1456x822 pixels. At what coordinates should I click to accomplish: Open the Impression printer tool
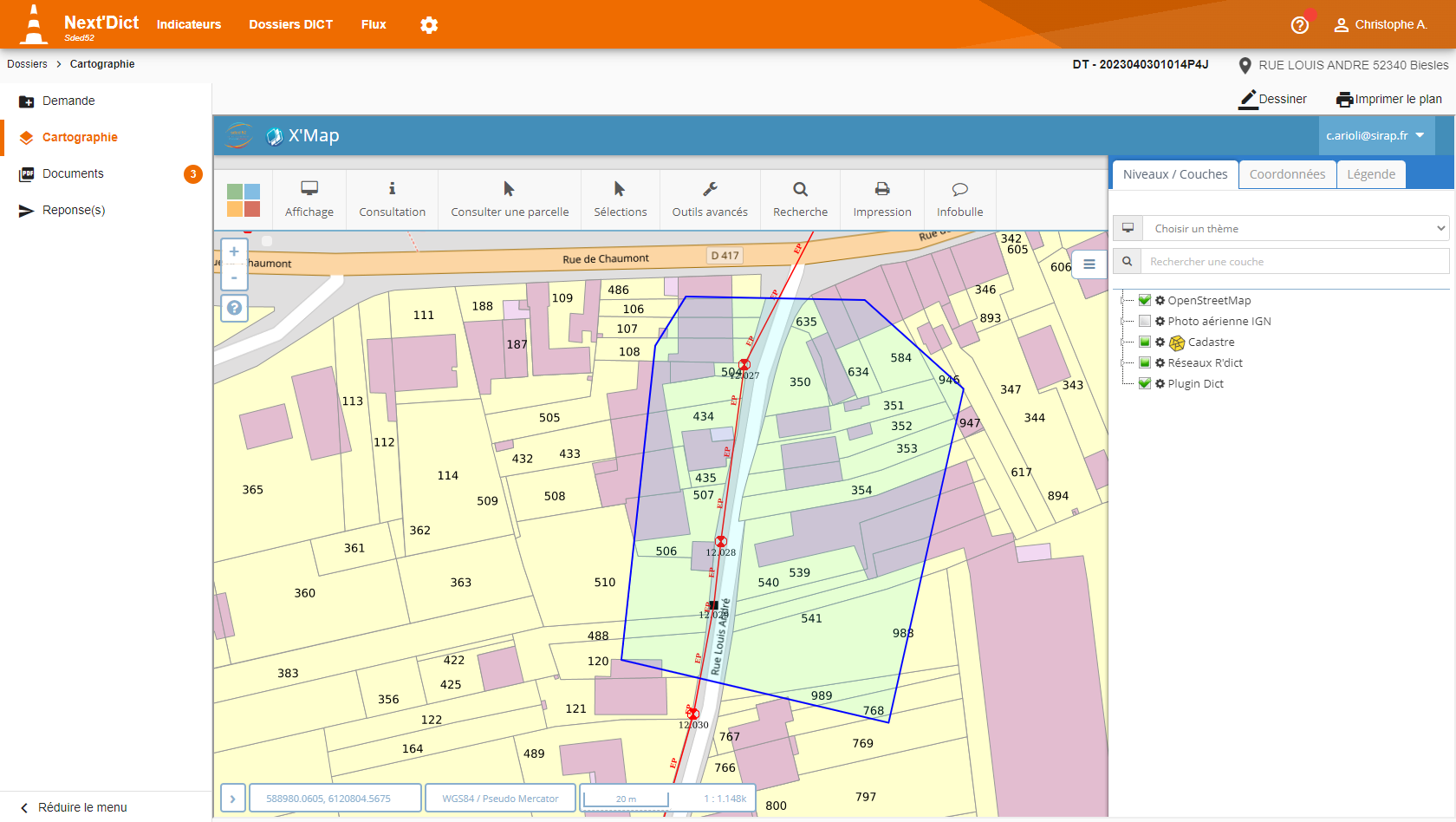[881, 199]
